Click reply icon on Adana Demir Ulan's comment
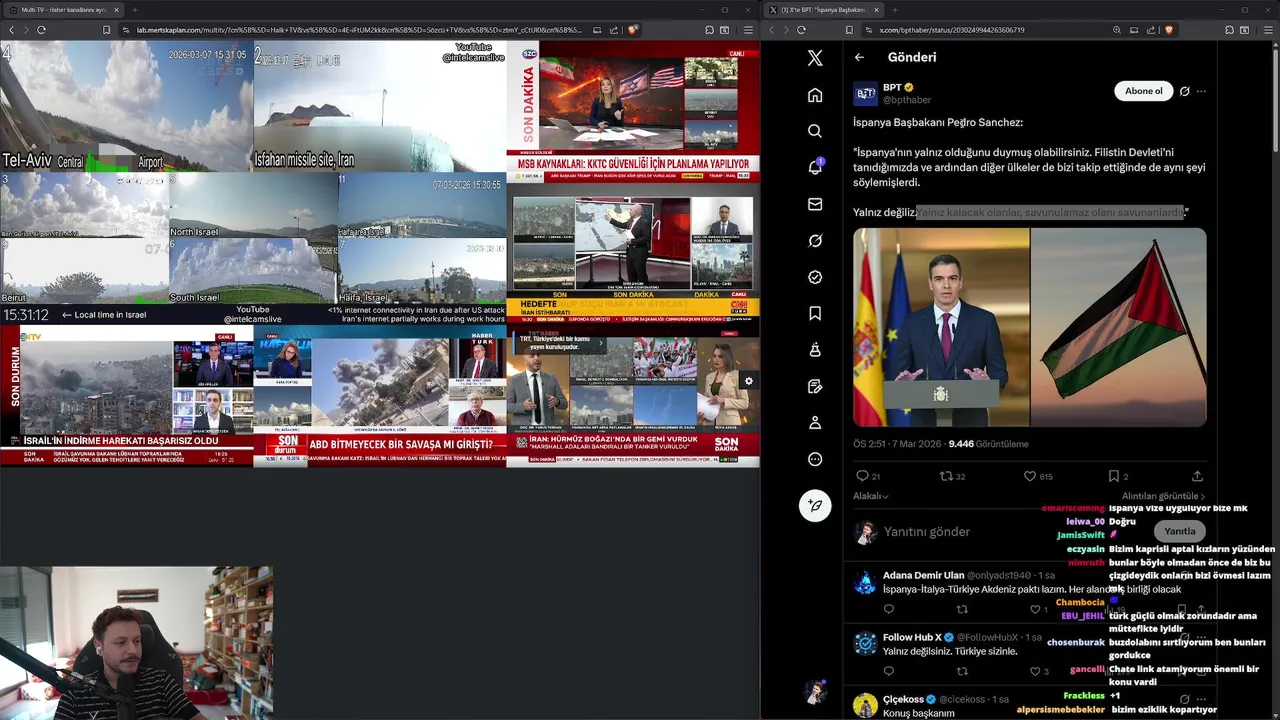 click(888, 609)
